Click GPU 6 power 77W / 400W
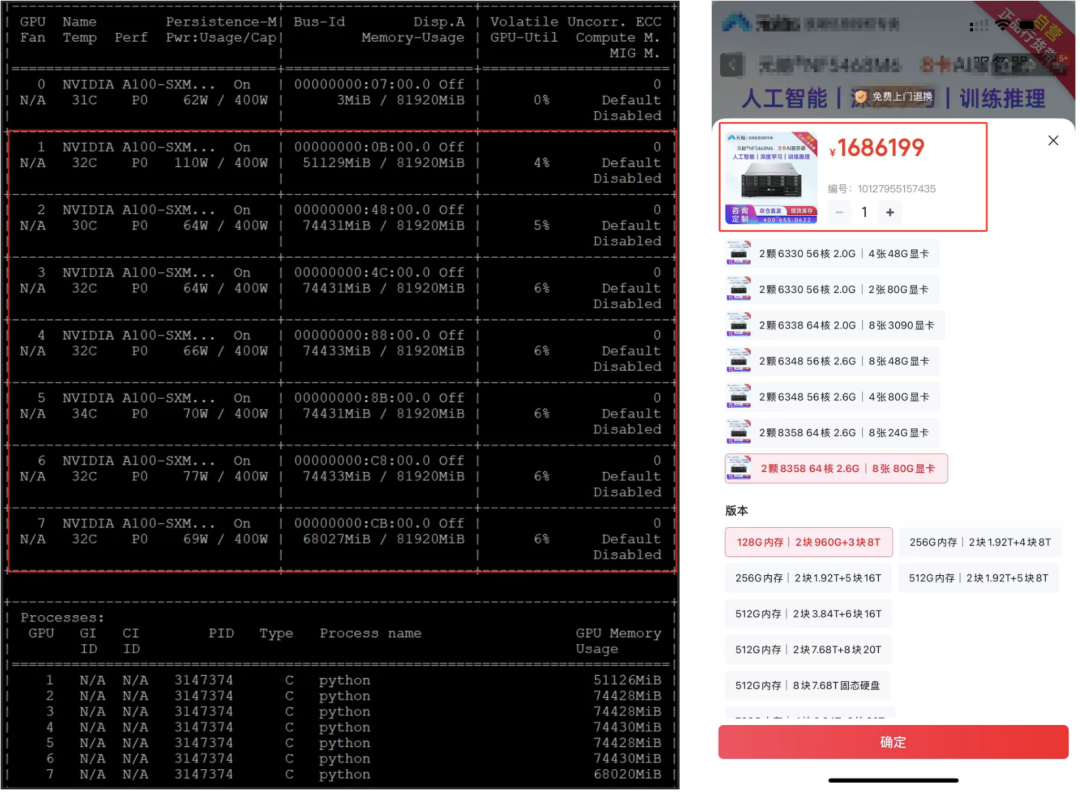The width and height of the screenshot is (1080, 792). tap(225, 477)
